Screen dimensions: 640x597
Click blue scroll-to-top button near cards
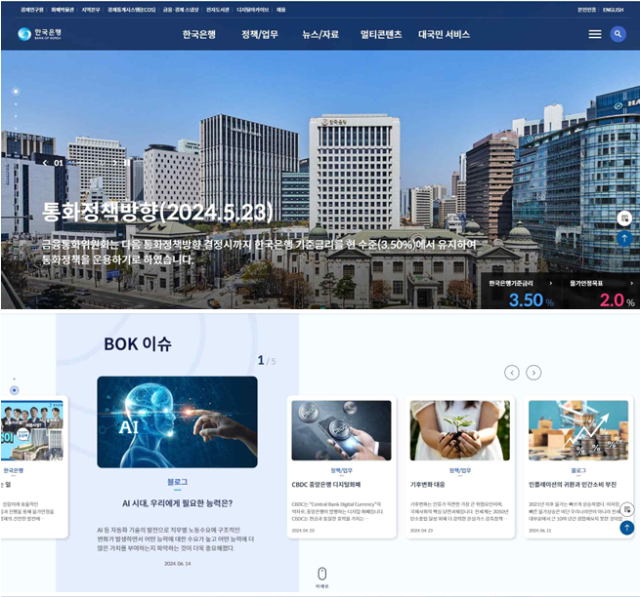tap(626, 527)
